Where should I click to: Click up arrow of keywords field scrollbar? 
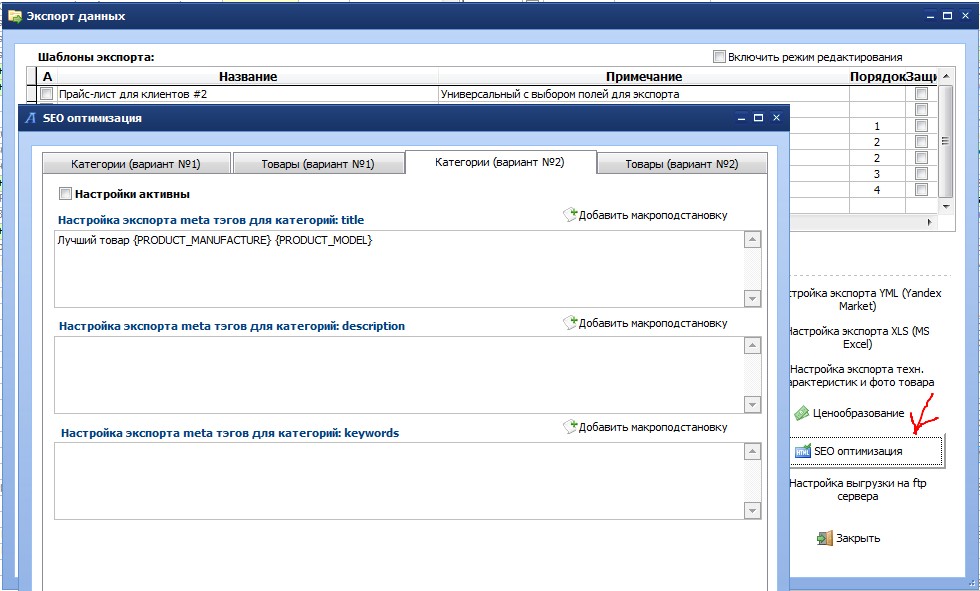pyautogui.click(x=752, y=451)
